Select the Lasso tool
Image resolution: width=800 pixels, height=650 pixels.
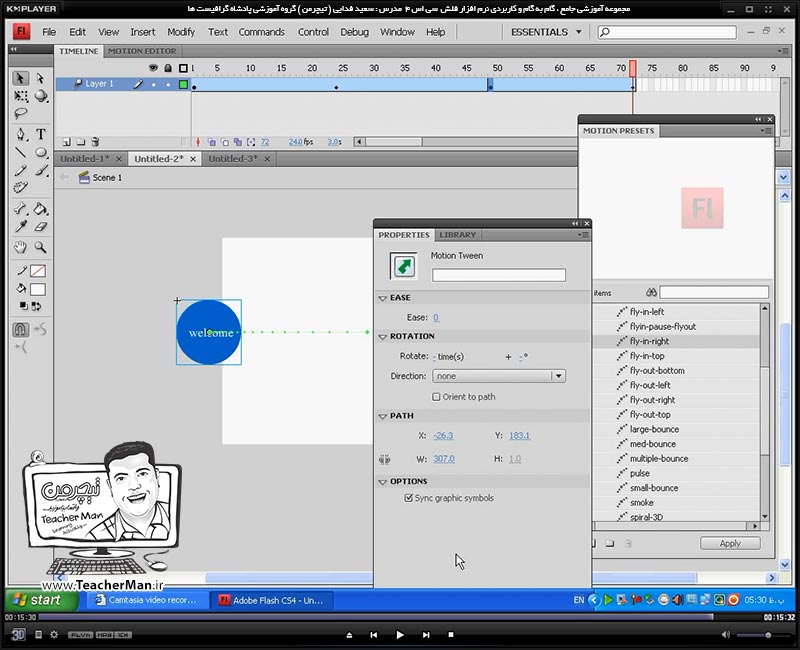pos(20,113)
